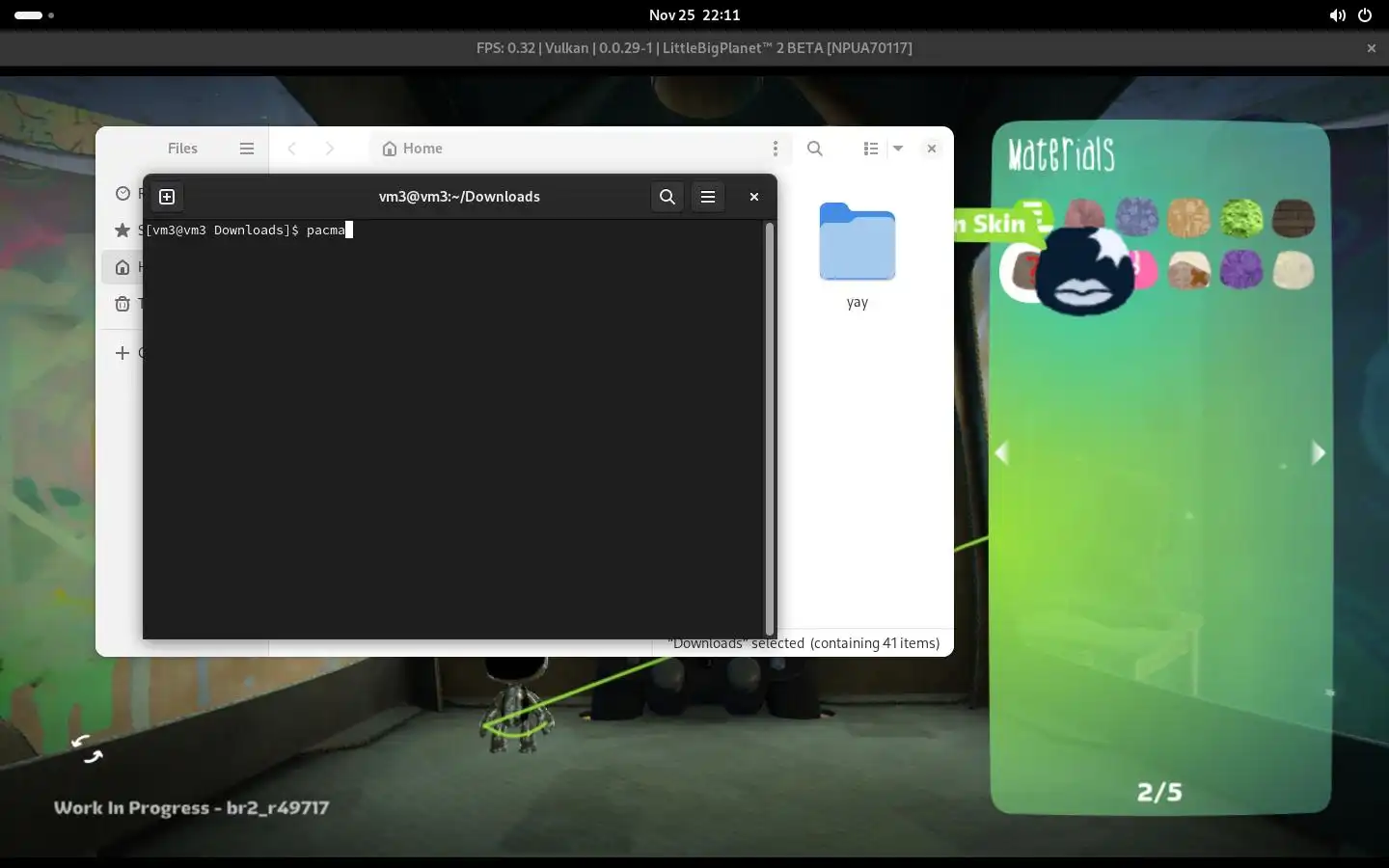
Task: Click the Sackboy character
Action: 518,706
